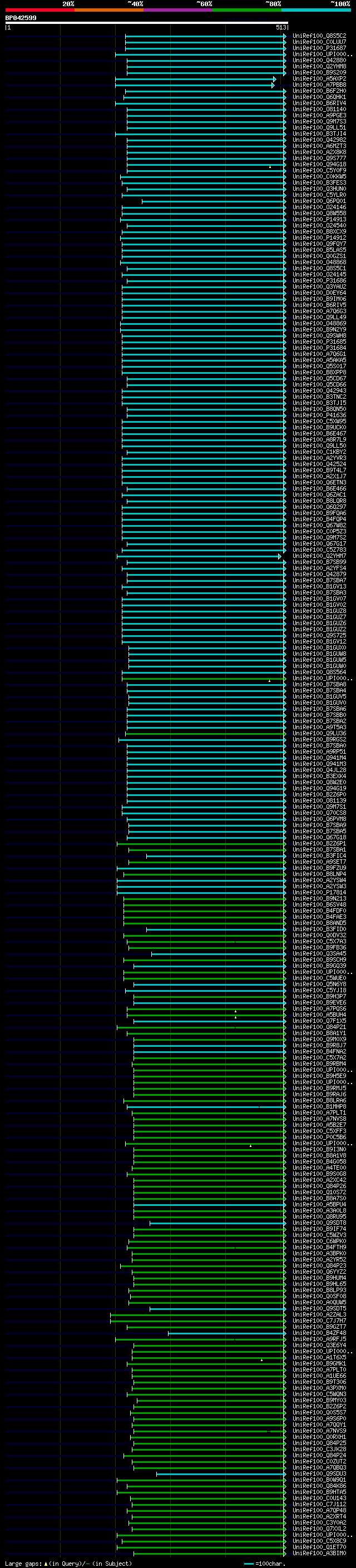This screenshot has width=356, height=1568.
Task: Click the =100char. scale legend
Action: [265, 1563]
